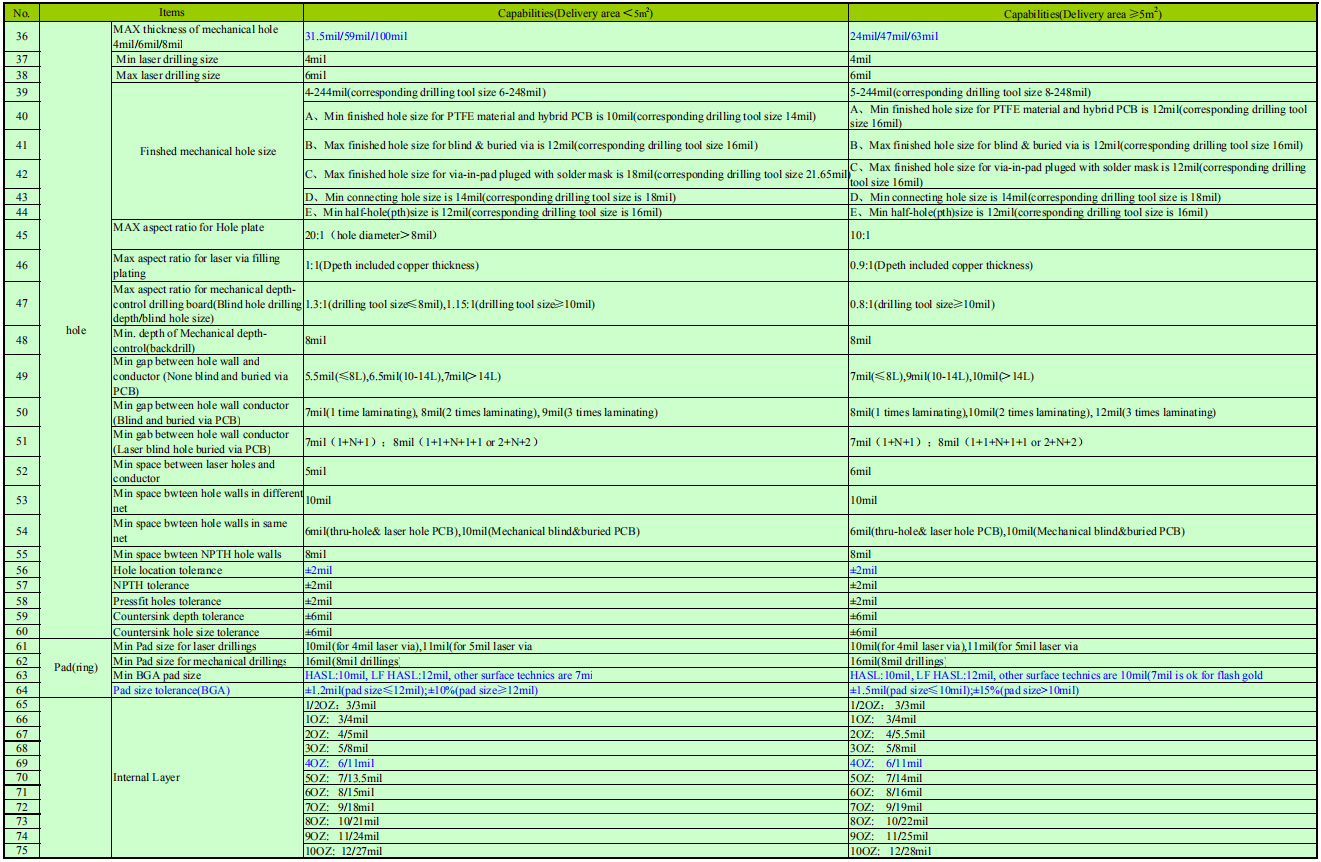Click the "2OZ: 4/5.5mil" cell
1321x862 pixels.
pyautogui.click(x=1082, y=734)
